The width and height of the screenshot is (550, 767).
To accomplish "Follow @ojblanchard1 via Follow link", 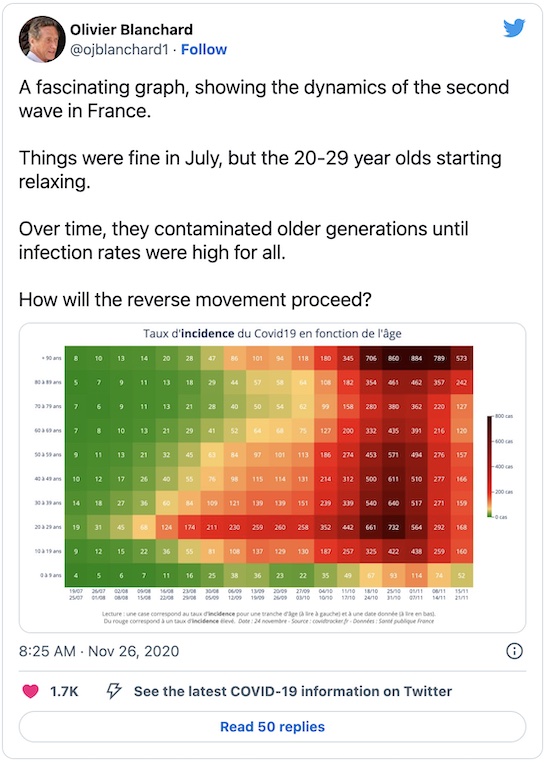I will coord(204,49).
